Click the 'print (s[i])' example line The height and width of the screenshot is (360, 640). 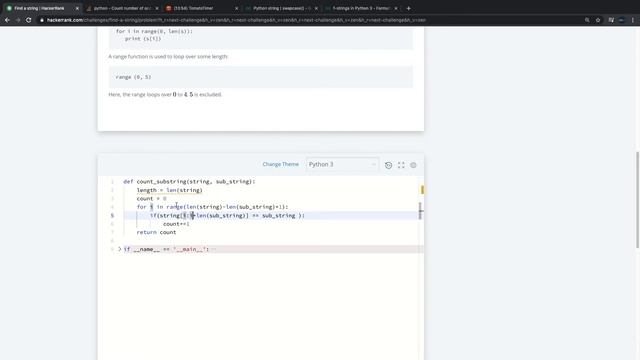(x=143, y=39)
